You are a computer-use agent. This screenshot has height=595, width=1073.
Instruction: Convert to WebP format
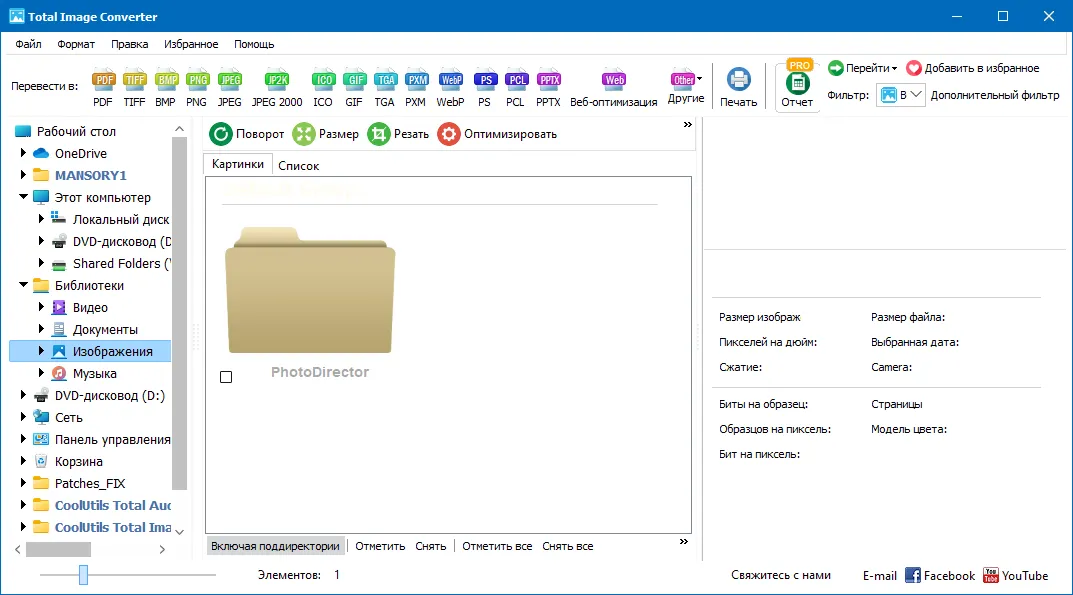click(x=450, y=88)
